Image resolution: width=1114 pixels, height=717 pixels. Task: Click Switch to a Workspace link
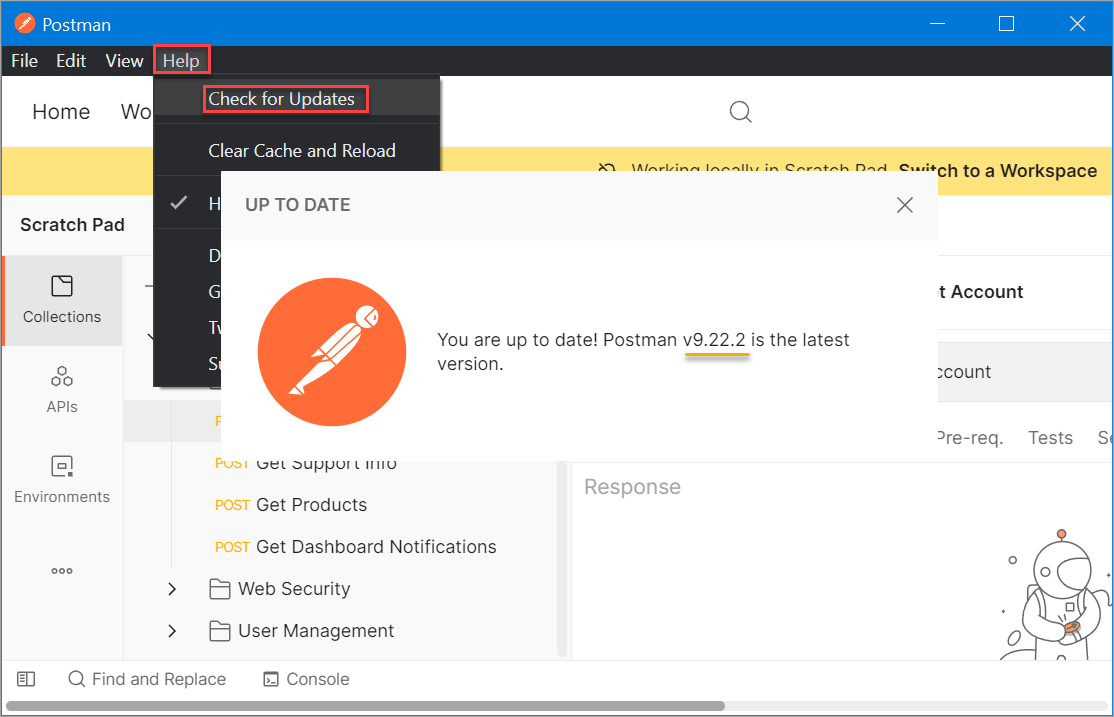click(x=997, y=171)
